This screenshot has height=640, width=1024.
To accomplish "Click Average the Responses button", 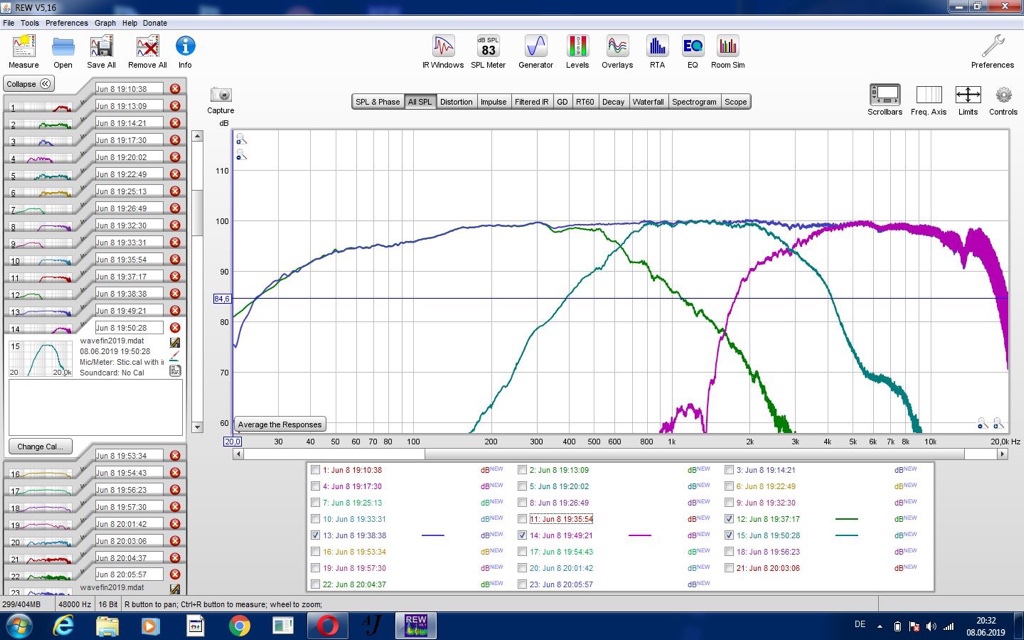I will (279, 425).
